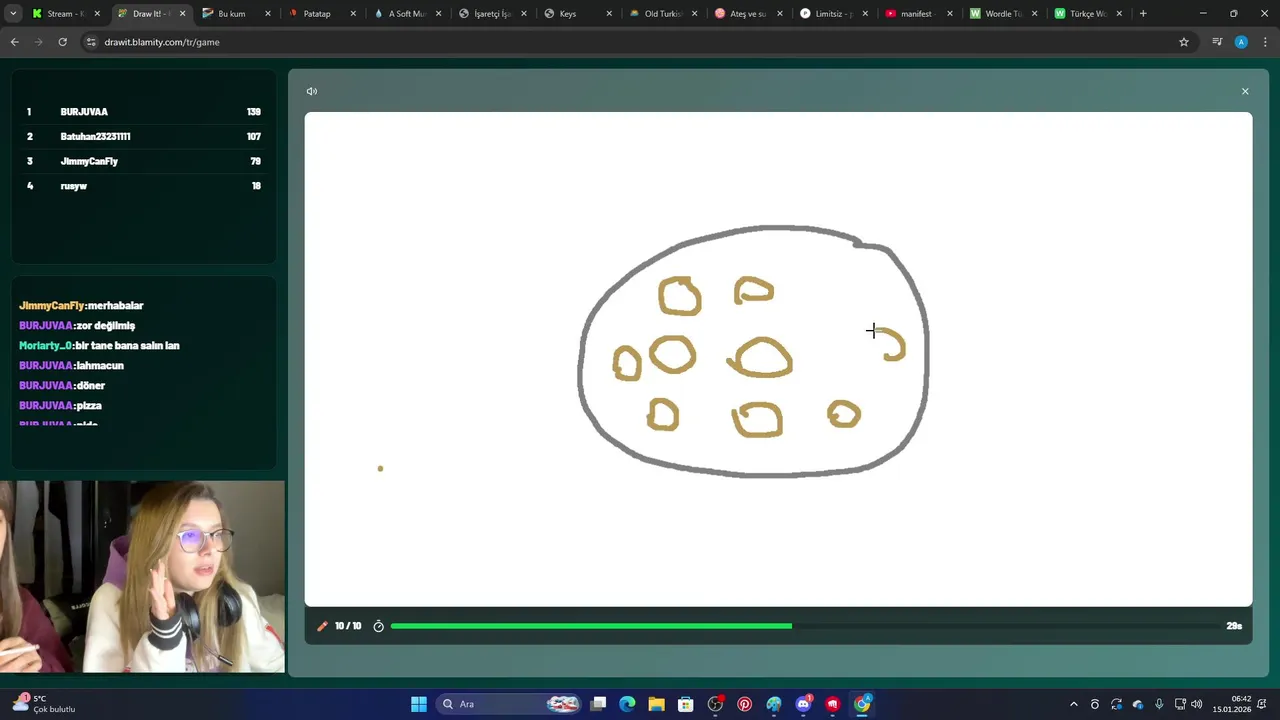Image resolution: width=1280 pixels, height=720 pixels.
Task: View site information icon in address bar
Action: 91,42
